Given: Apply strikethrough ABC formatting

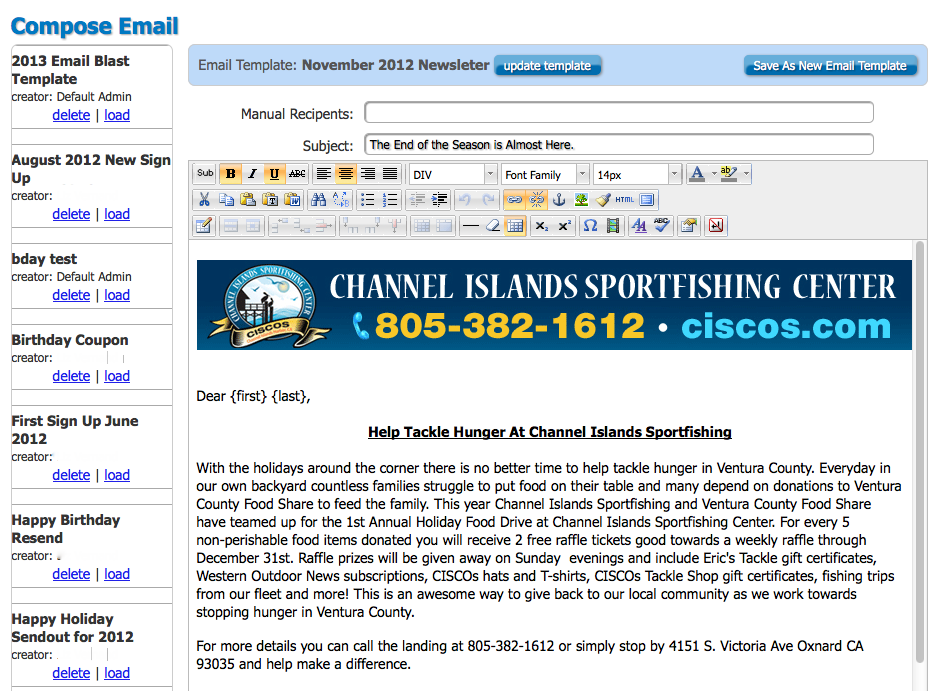Looking at the screenshot, I should click(x=297, y=174).
